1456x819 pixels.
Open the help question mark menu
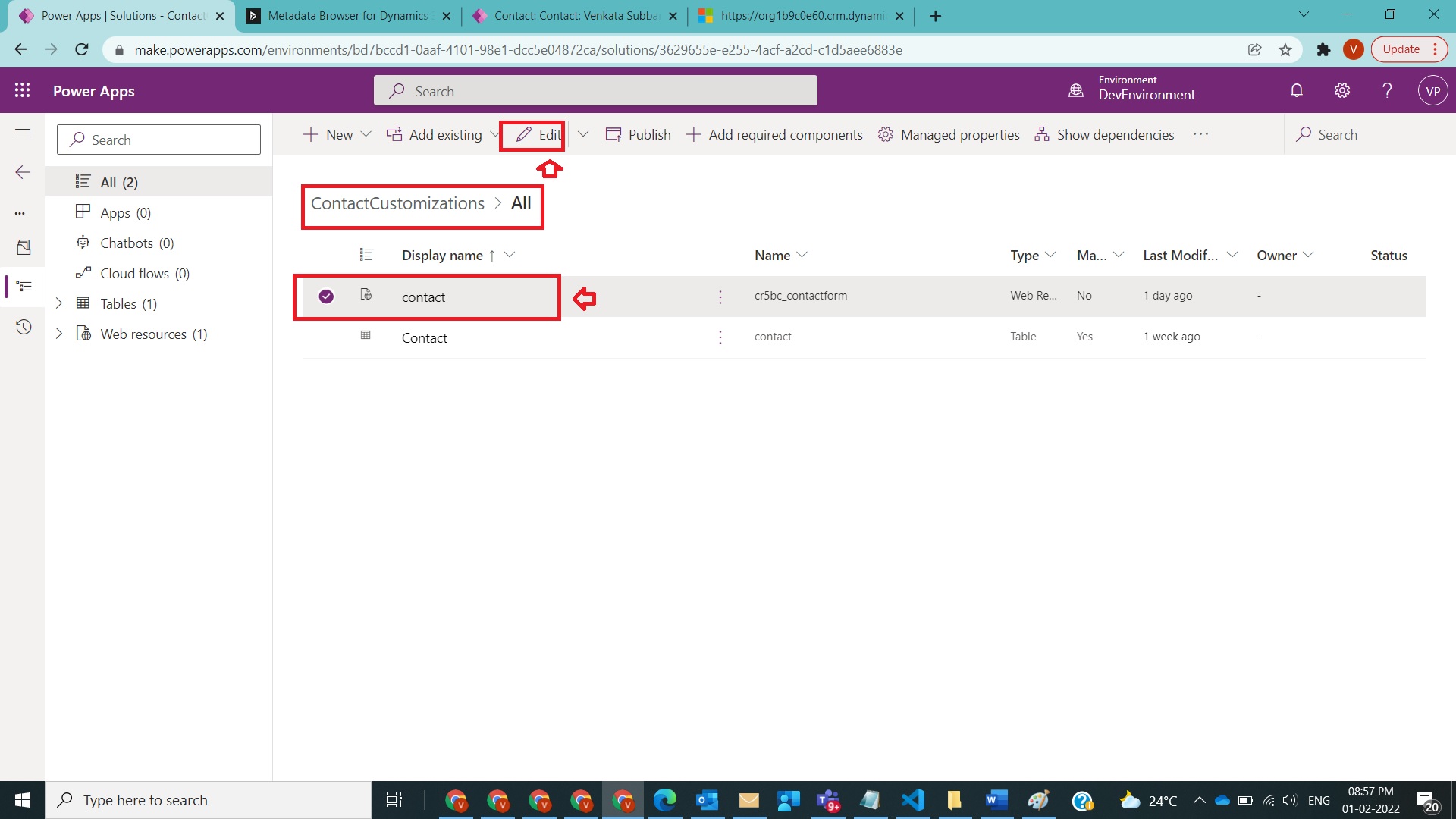pyautogui.click(x=1387, y=89)
